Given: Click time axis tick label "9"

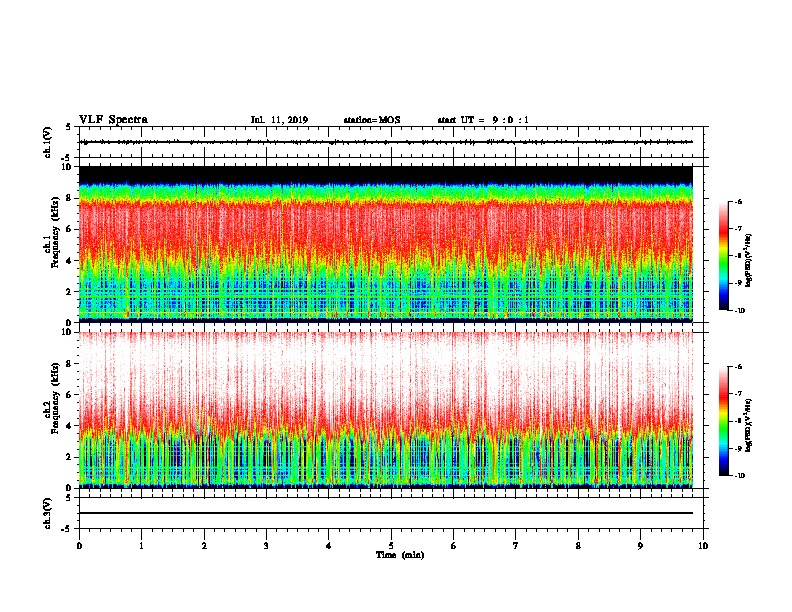Looking at the screenshot, I should [x=640, y=546].
